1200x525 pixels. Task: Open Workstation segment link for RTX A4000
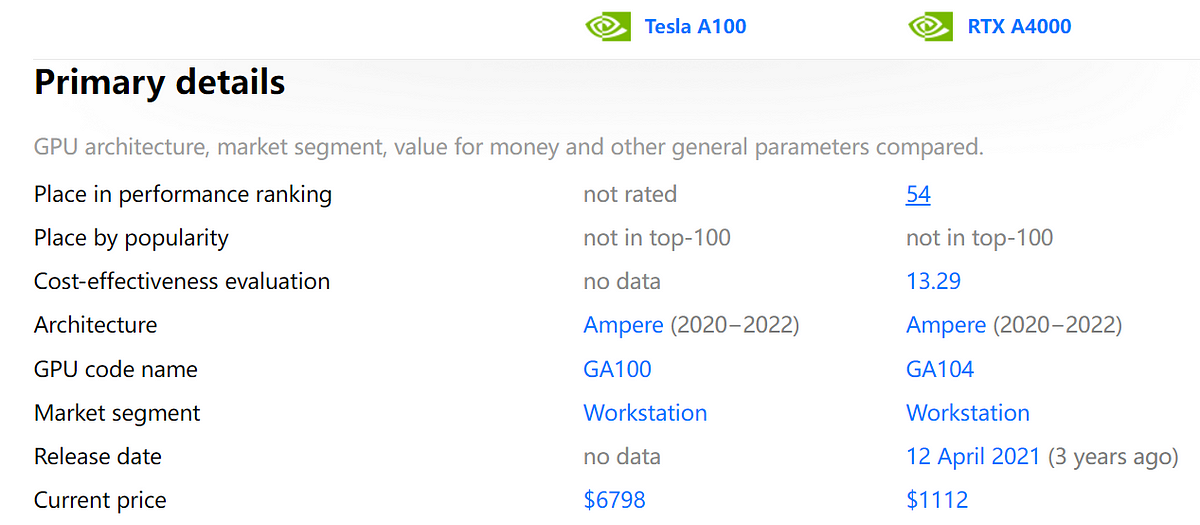tap(968, 413)
